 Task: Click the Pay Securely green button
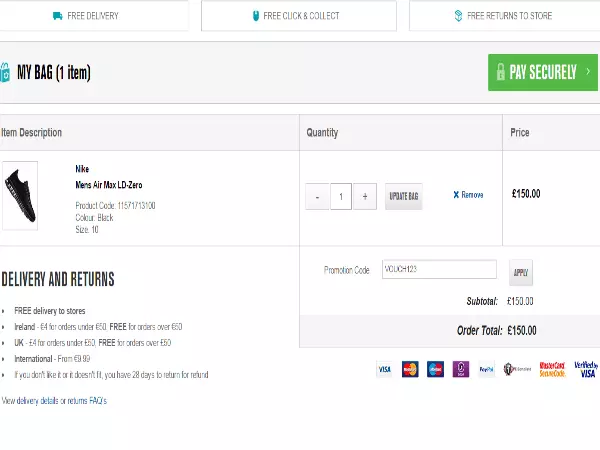[543, 72]
